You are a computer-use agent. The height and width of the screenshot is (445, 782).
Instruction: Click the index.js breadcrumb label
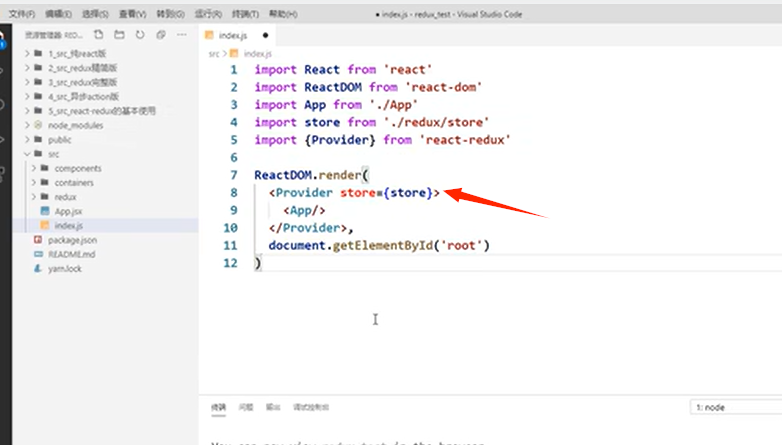click(257, 53)
